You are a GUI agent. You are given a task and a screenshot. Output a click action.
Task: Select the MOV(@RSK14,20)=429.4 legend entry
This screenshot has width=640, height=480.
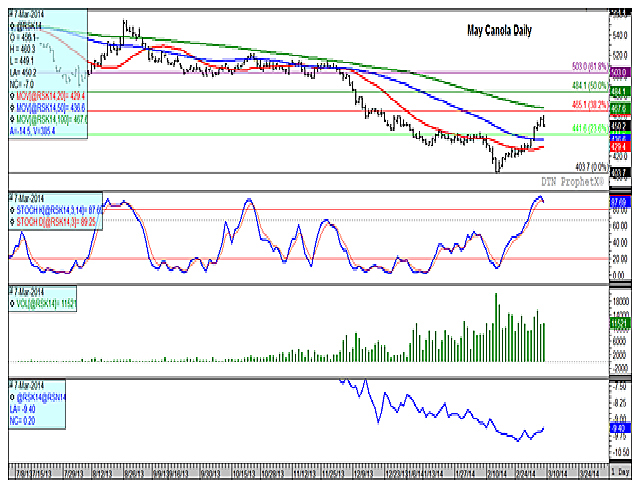click(51, 96)
